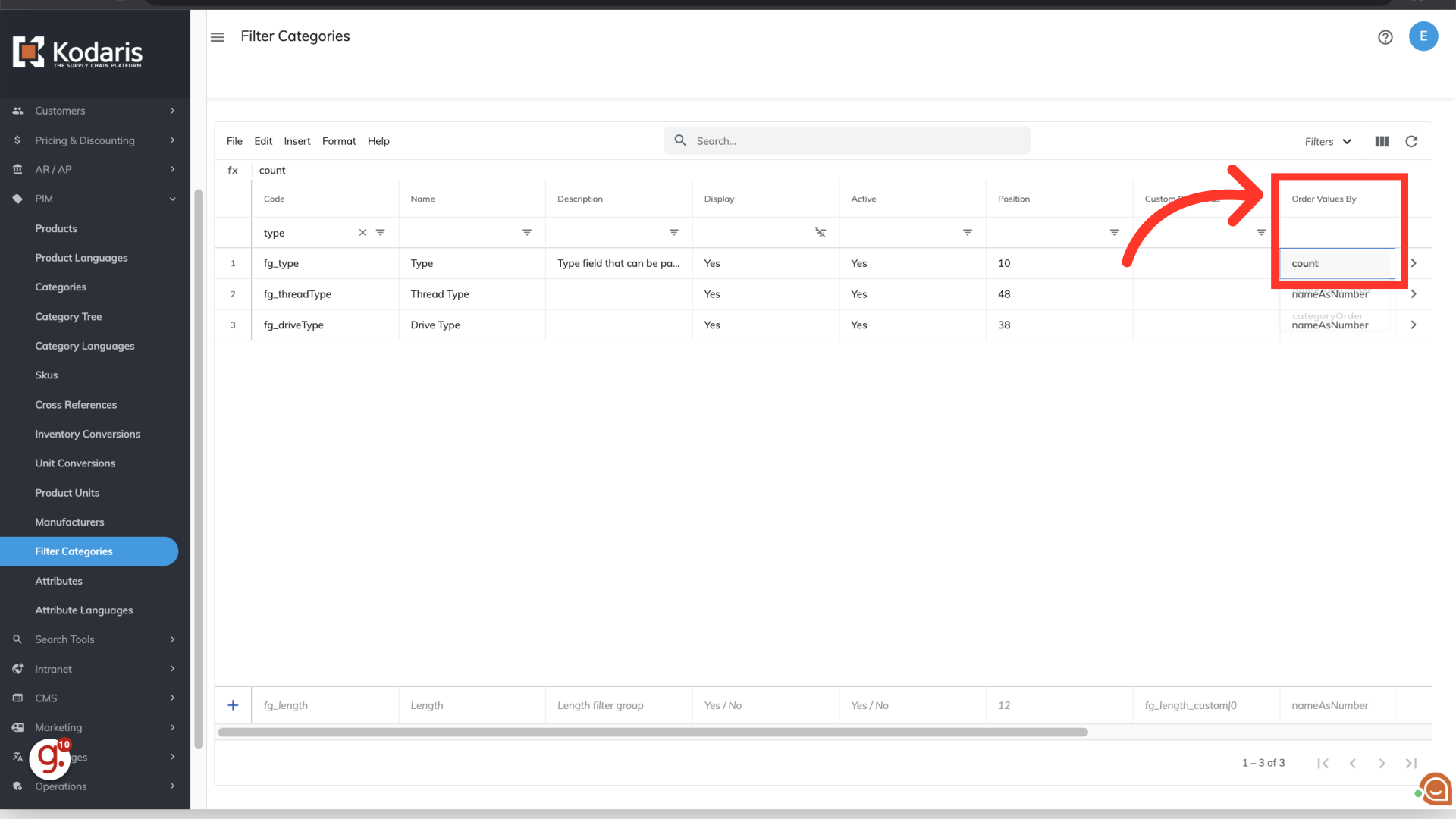1456x819 pixels.
Task: Open the Insert menu
Action: pyautogui.click(x=297, y=141)
